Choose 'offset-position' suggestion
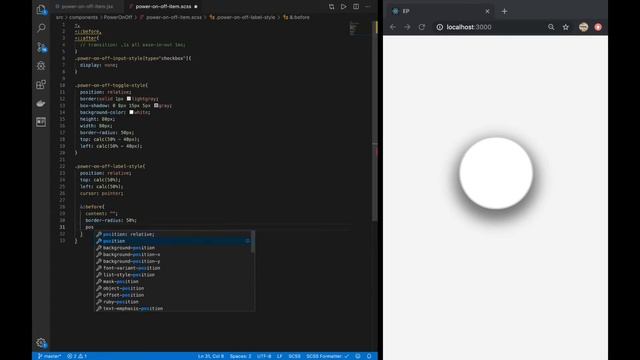This screenshot has height=360, width=640. point(173,295)
